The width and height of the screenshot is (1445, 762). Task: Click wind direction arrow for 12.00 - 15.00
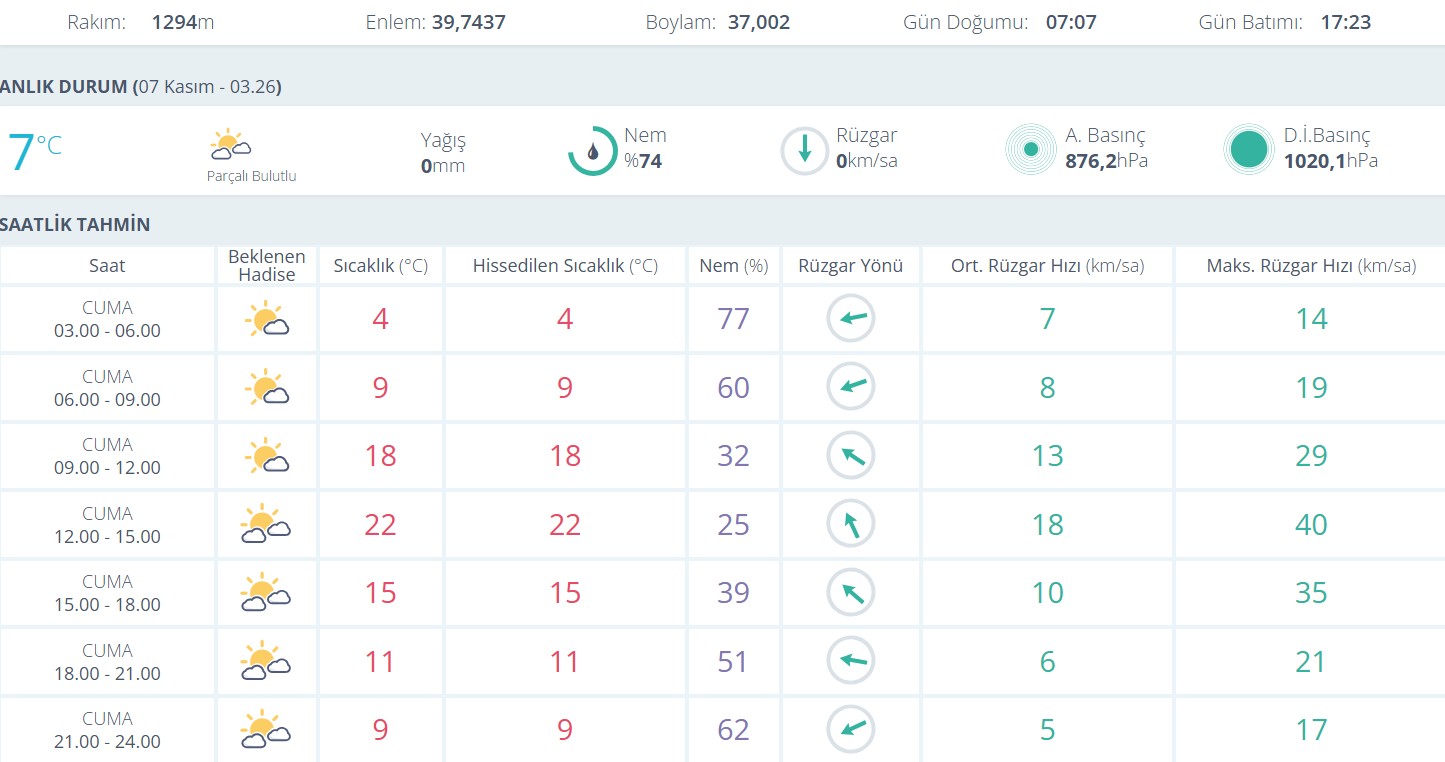pyautogui.click(x=851, y=524)
